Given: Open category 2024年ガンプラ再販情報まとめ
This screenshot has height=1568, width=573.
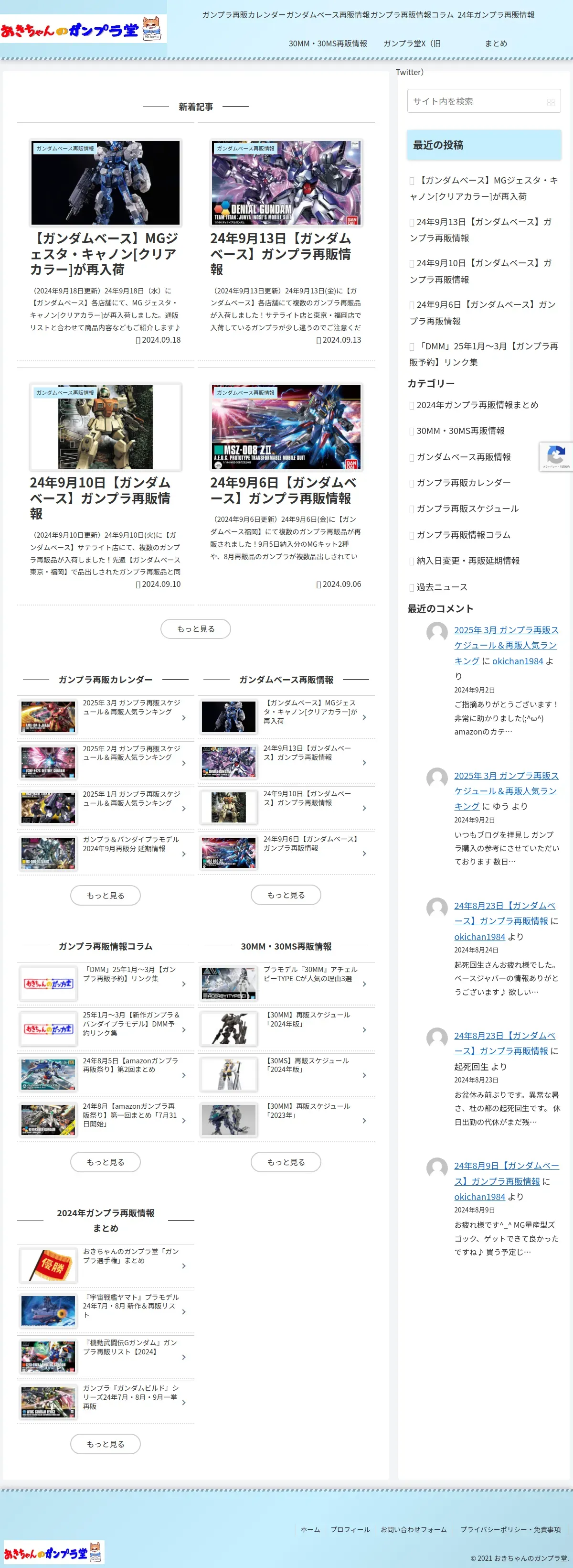Looking at the screenshot, I should tap(477, 405).
